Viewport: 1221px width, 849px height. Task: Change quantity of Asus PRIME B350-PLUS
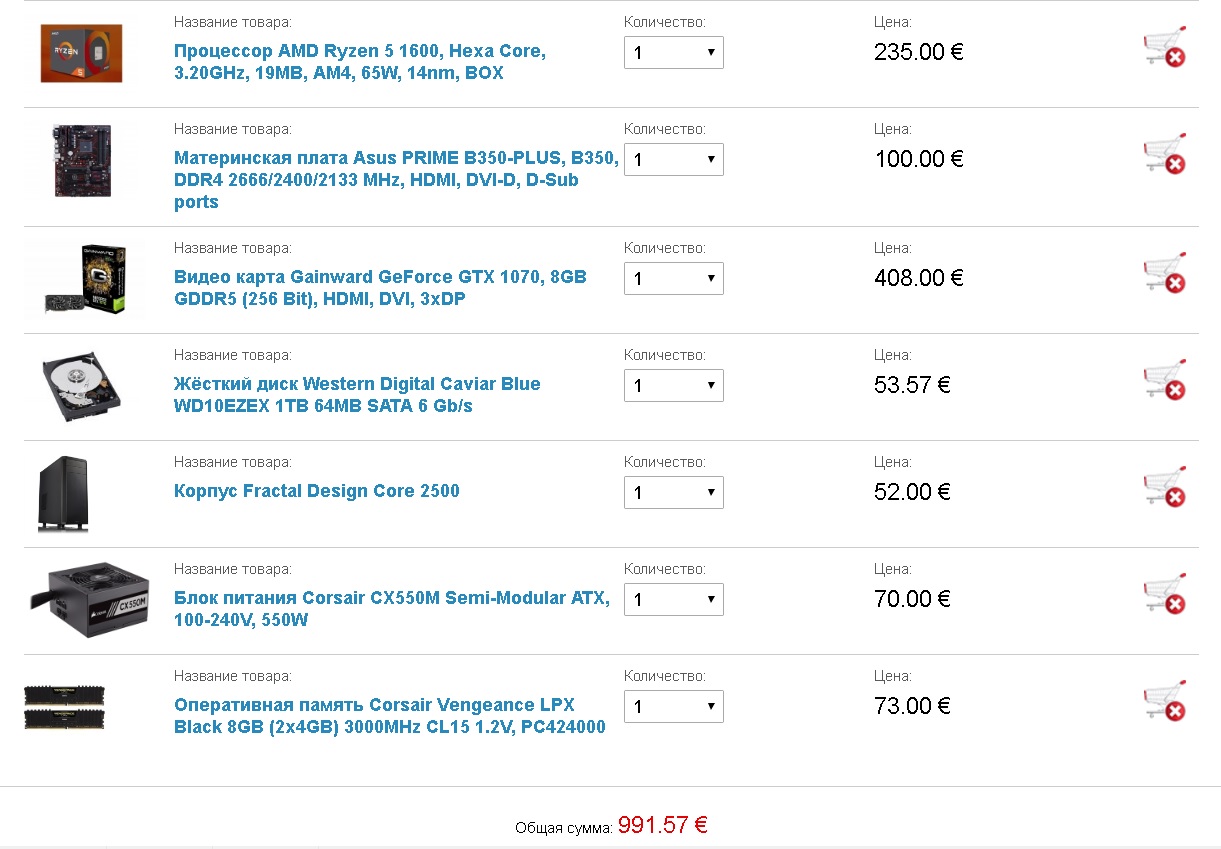[673, 160]
